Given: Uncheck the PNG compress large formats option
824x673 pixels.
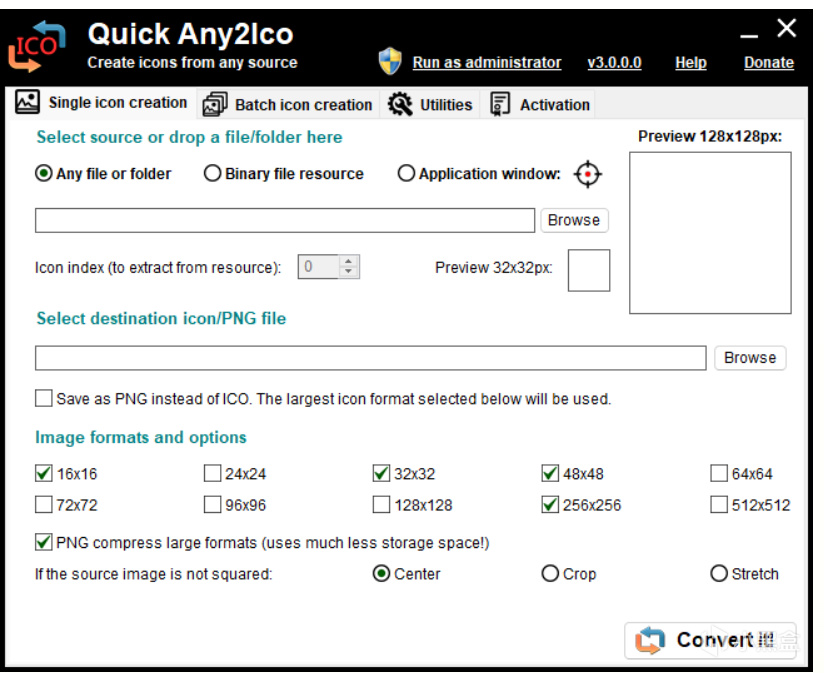Looking at the screenshot, I should (x=44, y=543).
